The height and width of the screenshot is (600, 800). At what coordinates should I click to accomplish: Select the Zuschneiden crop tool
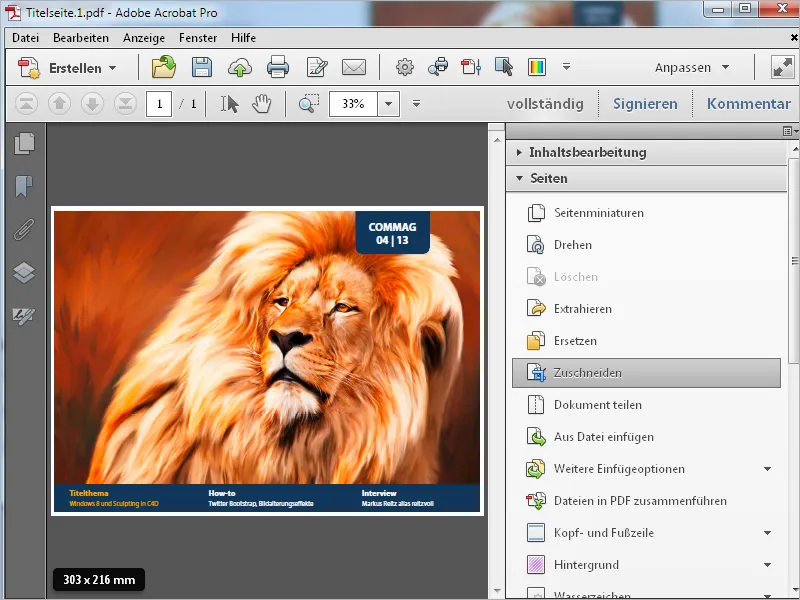click(x=646, y=373)
